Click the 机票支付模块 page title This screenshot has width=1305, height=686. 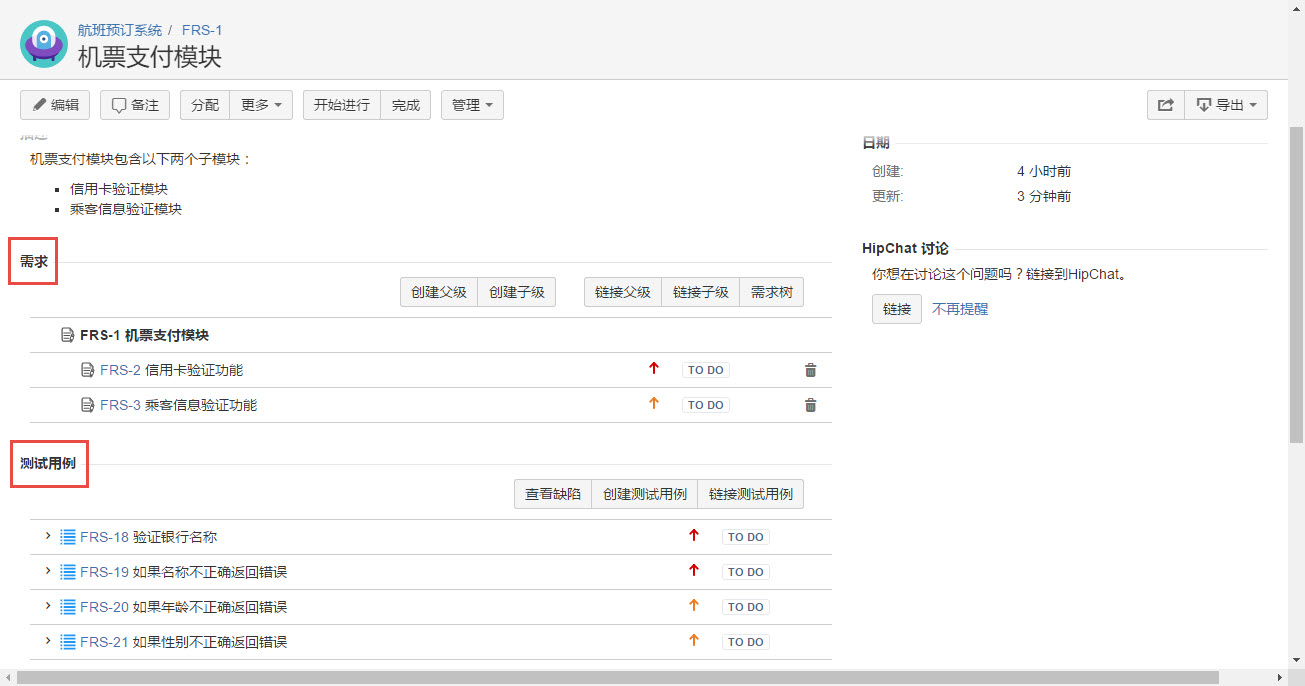click(150, 56)
